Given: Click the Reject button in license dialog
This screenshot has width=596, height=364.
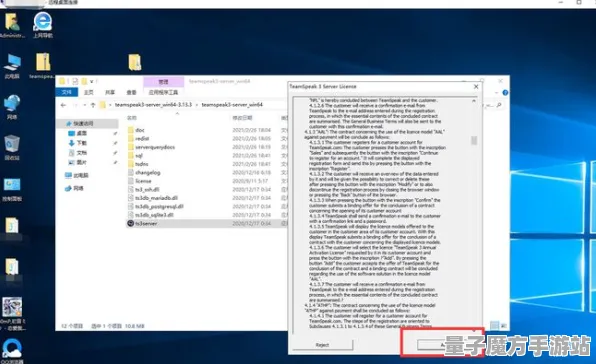Looking at the screenshot, I should (322, 345).
